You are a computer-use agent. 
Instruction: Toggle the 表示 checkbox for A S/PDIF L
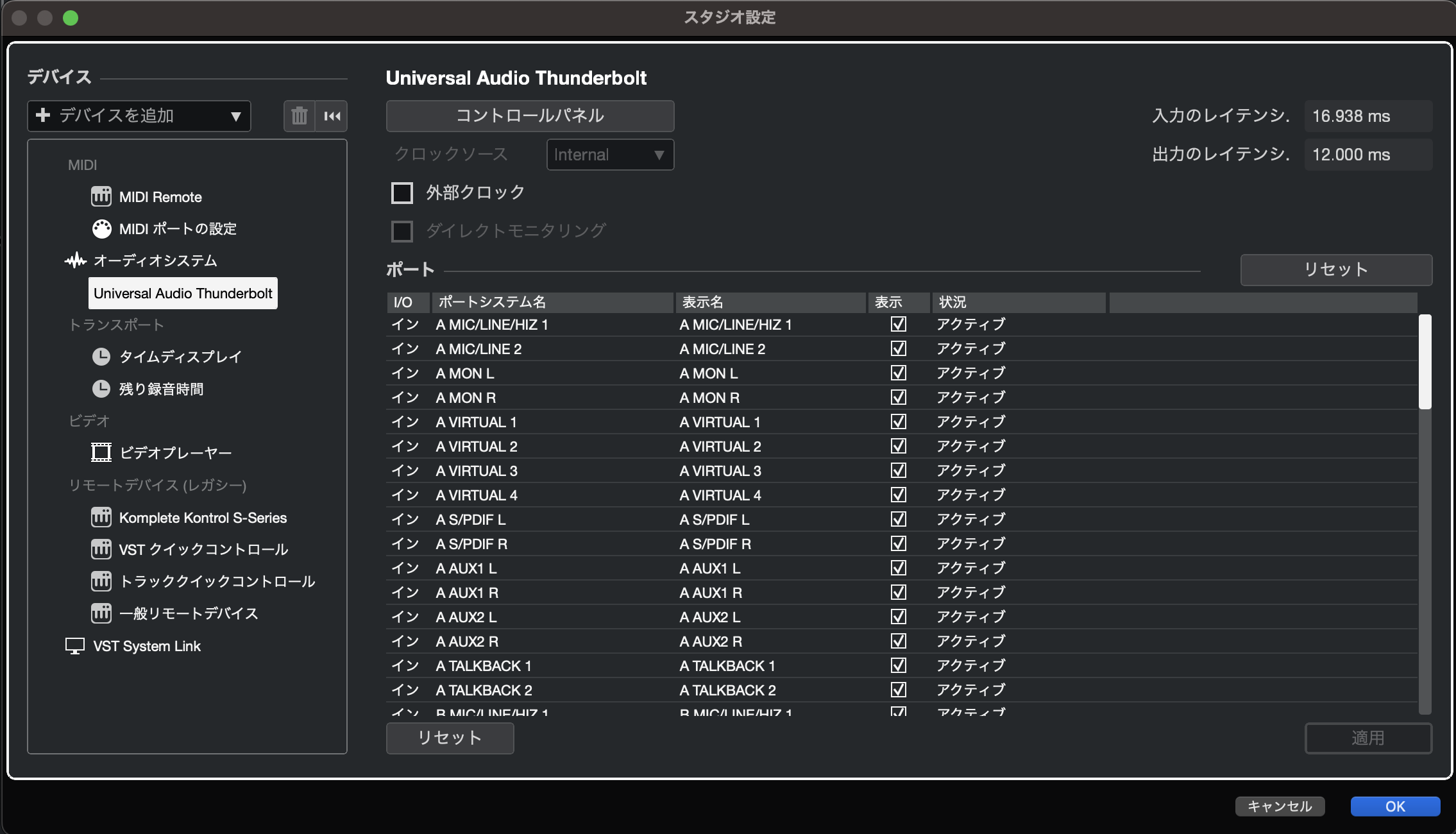[899, 519]
